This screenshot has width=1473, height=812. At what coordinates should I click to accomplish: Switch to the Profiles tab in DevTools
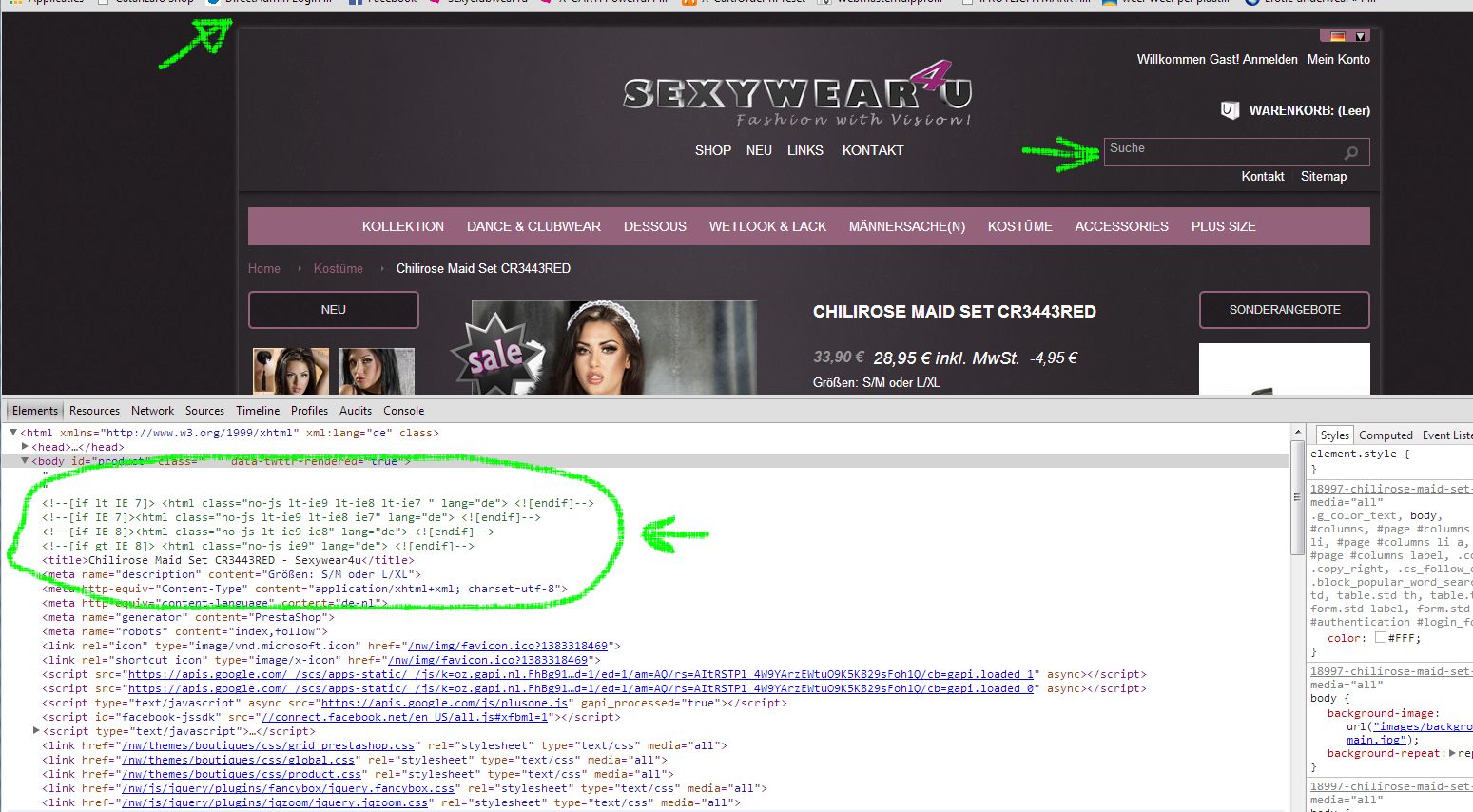coord(310,411)
